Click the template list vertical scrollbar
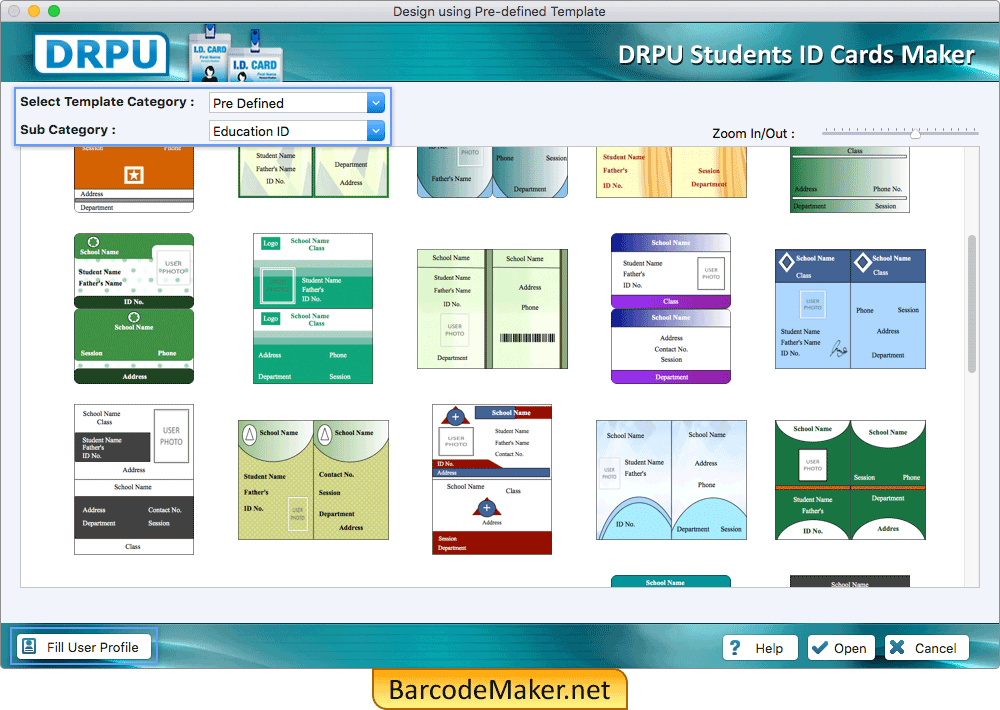This screenshot has height=710, width=1000. pyautogui.click(x=972, y=304)
